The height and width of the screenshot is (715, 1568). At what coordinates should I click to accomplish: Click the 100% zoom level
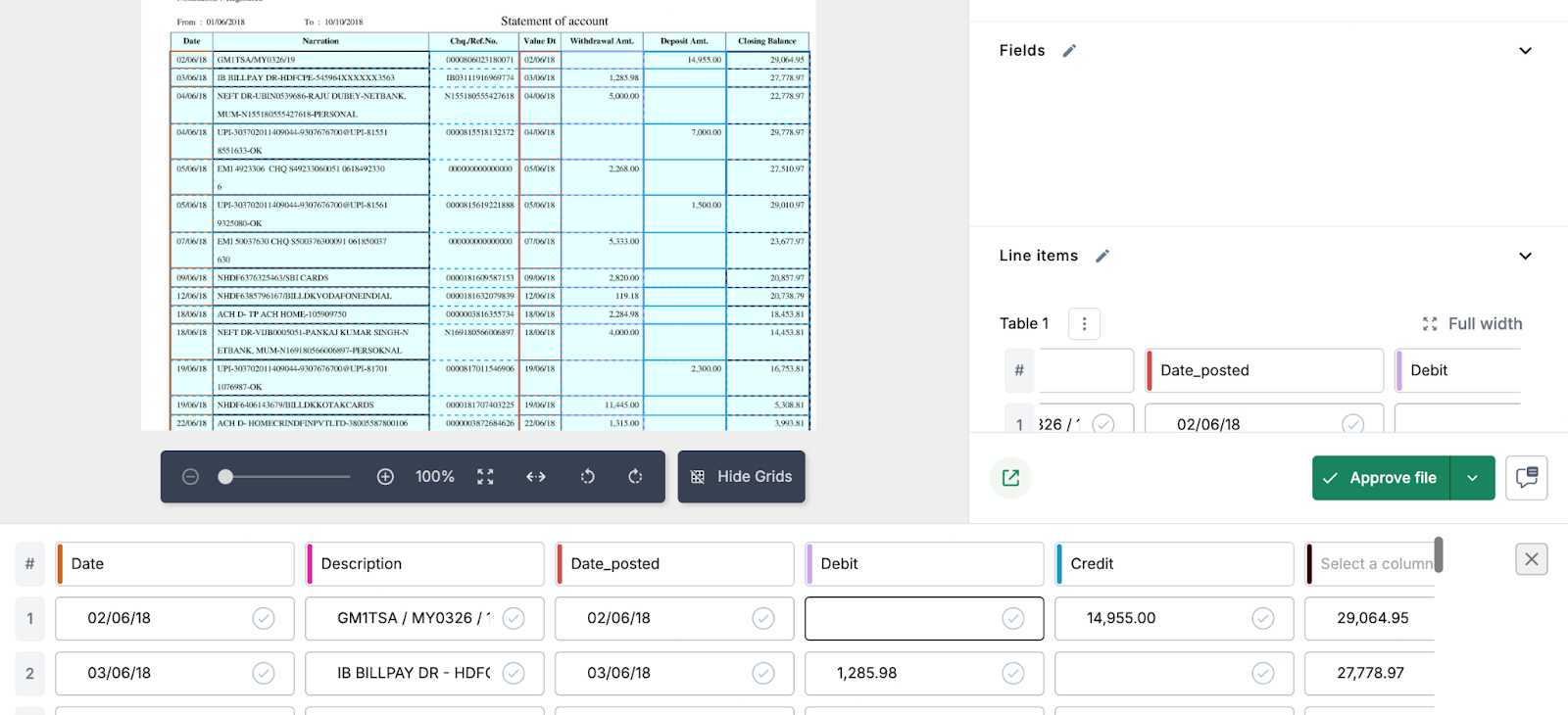(x=435, y=477)
